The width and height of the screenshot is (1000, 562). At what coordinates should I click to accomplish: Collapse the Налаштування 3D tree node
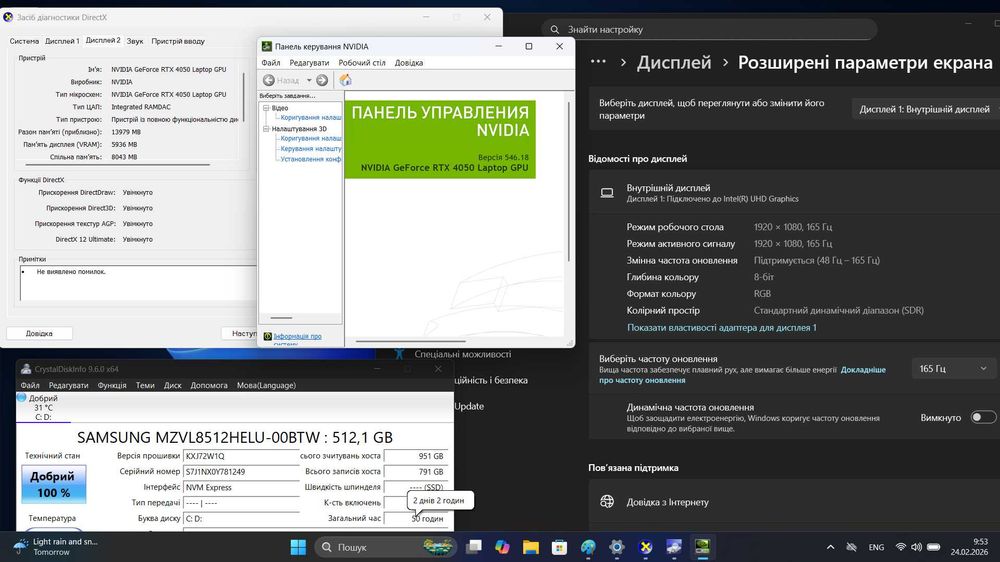point(267,129)
